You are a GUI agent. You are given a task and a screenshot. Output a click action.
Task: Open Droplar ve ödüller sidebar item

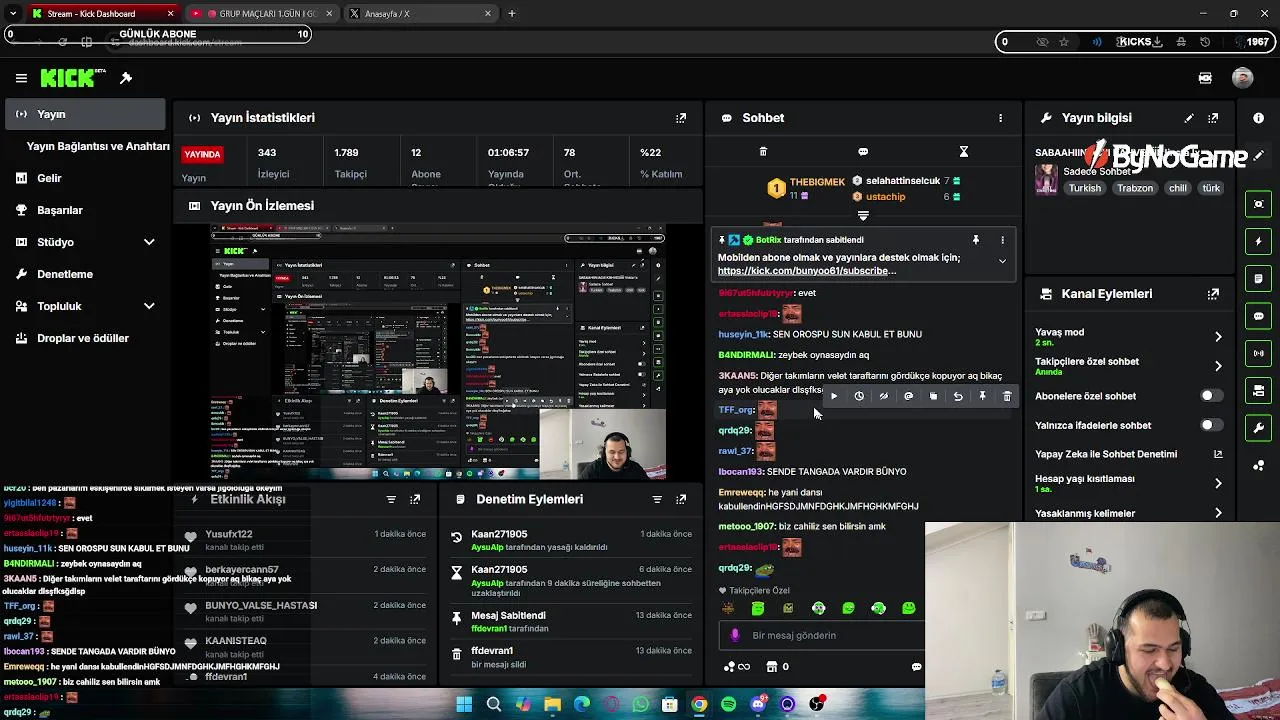pos(85,338)
